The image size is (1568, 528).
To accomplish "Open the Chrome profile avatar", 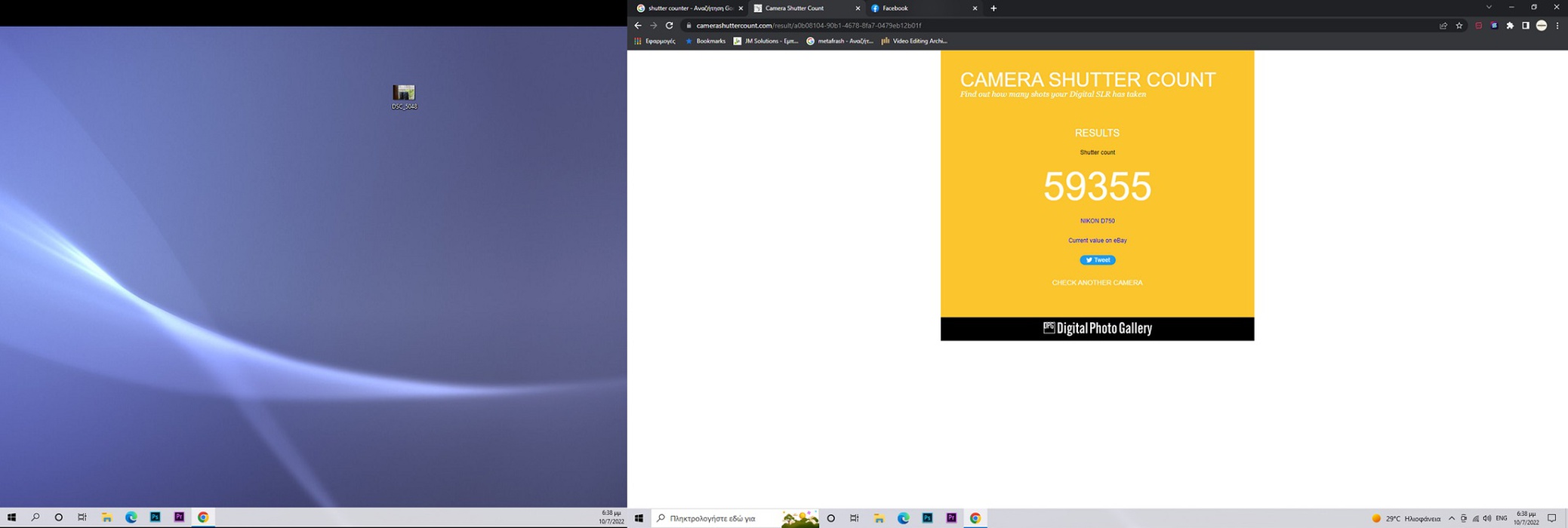I will 1542,26.
